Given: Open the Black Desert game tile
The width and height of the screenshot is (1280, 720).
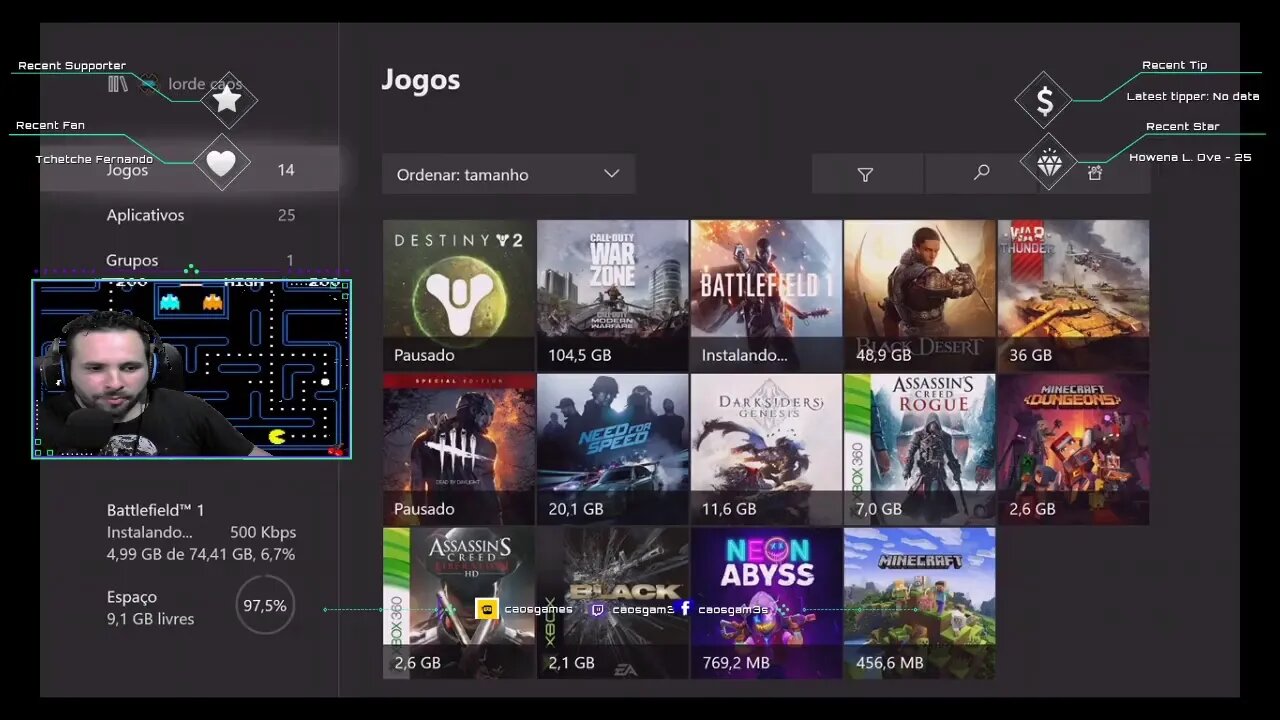Looking at the screenshot, I should tap(919, 296).
